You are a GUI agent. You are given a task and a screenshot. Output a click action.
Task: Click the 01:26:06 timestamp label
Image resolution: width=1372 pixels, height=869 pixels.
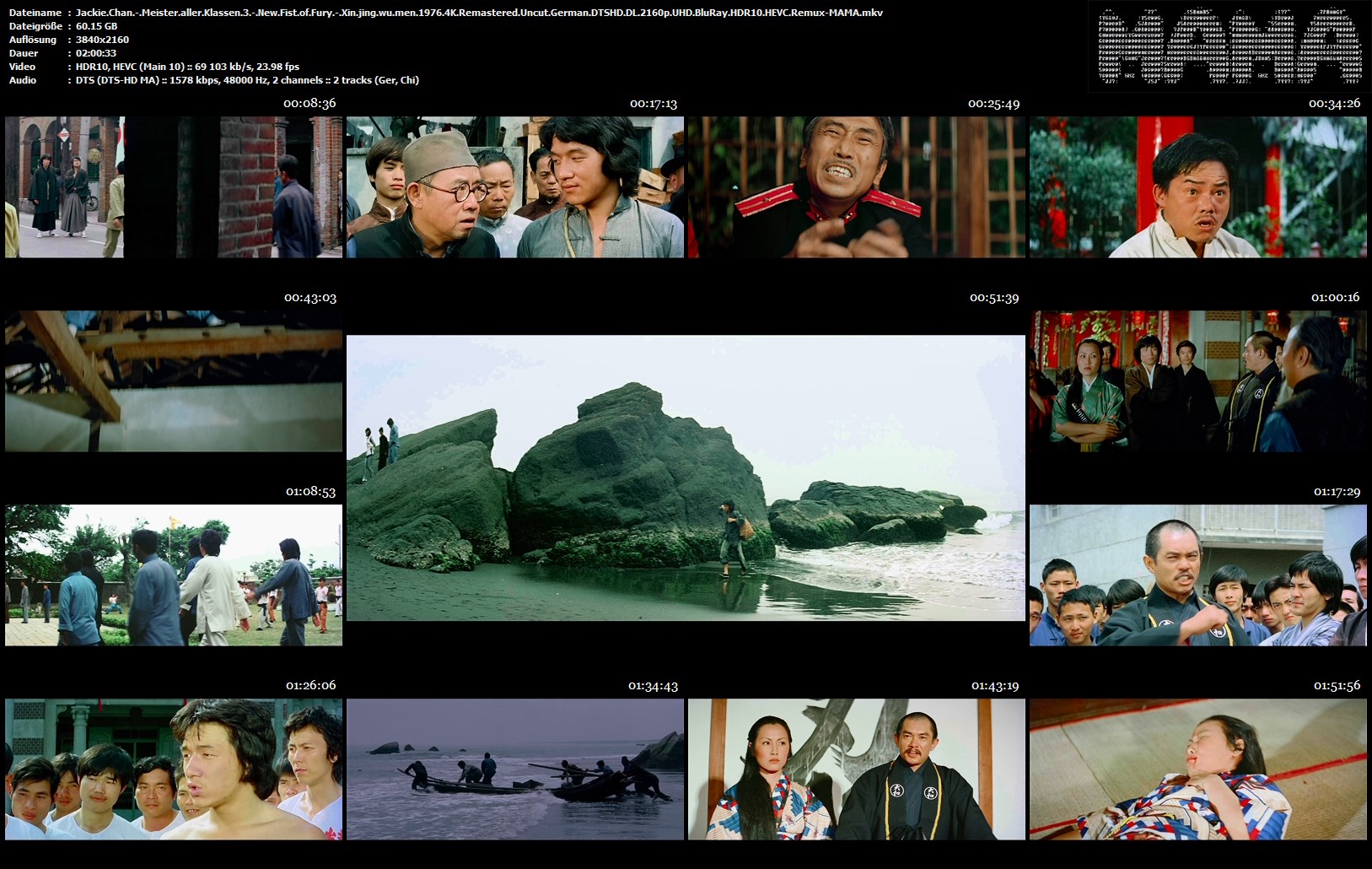pyautogui.click(x=310, y=686)
